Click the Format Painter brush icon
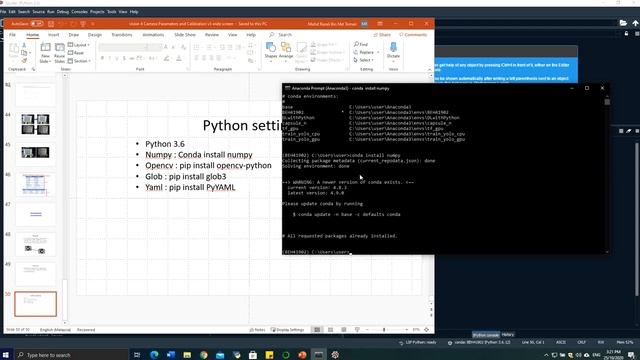Image resolution: width=640 pixels, height=360 pixels. [24, 61]
